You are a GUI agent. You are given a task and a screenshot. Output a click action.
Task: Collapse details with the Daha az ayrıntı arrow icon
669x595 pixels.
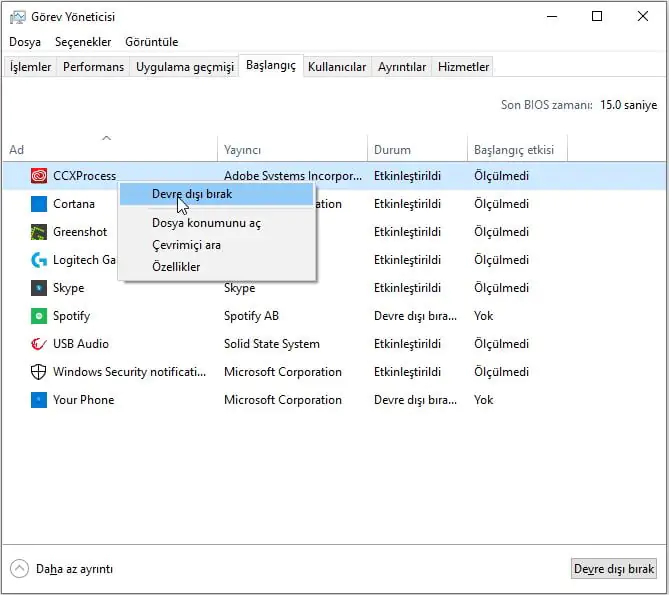[x=19, y=569]
